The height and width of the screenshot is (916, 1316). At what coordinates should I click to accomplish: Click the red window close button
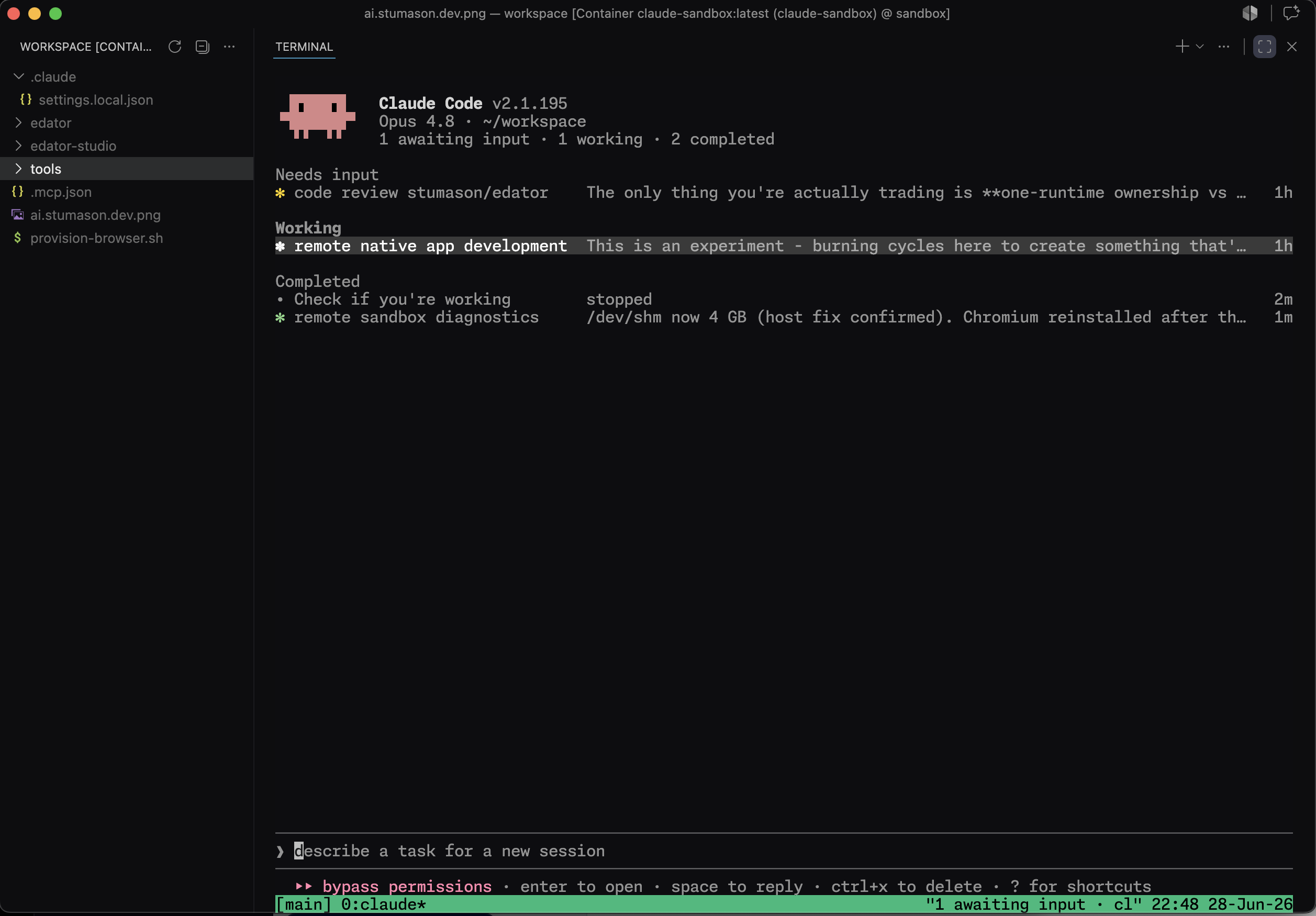pos(14,14)
